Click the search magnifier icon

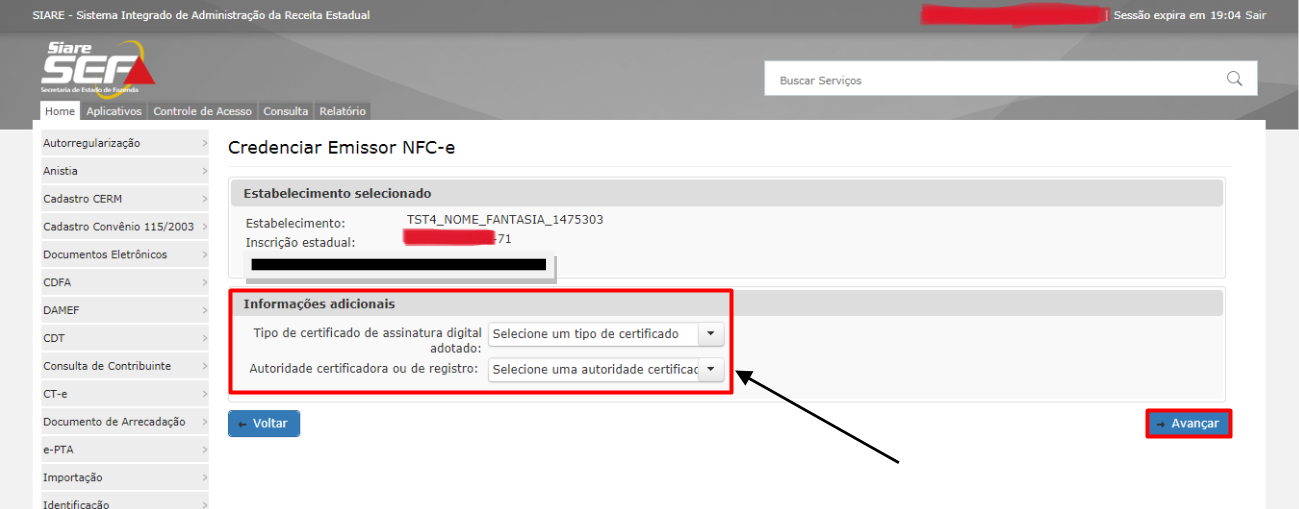coord(1234,79)
